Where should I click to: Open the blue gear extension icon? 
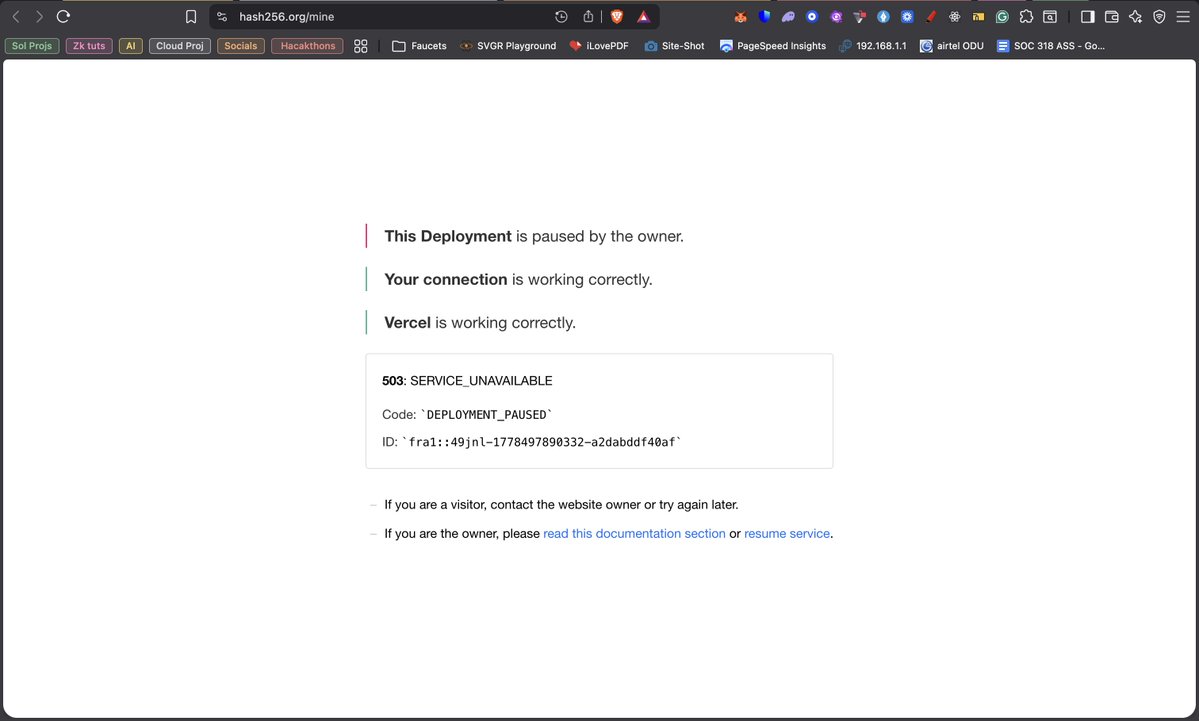[907, 16]
